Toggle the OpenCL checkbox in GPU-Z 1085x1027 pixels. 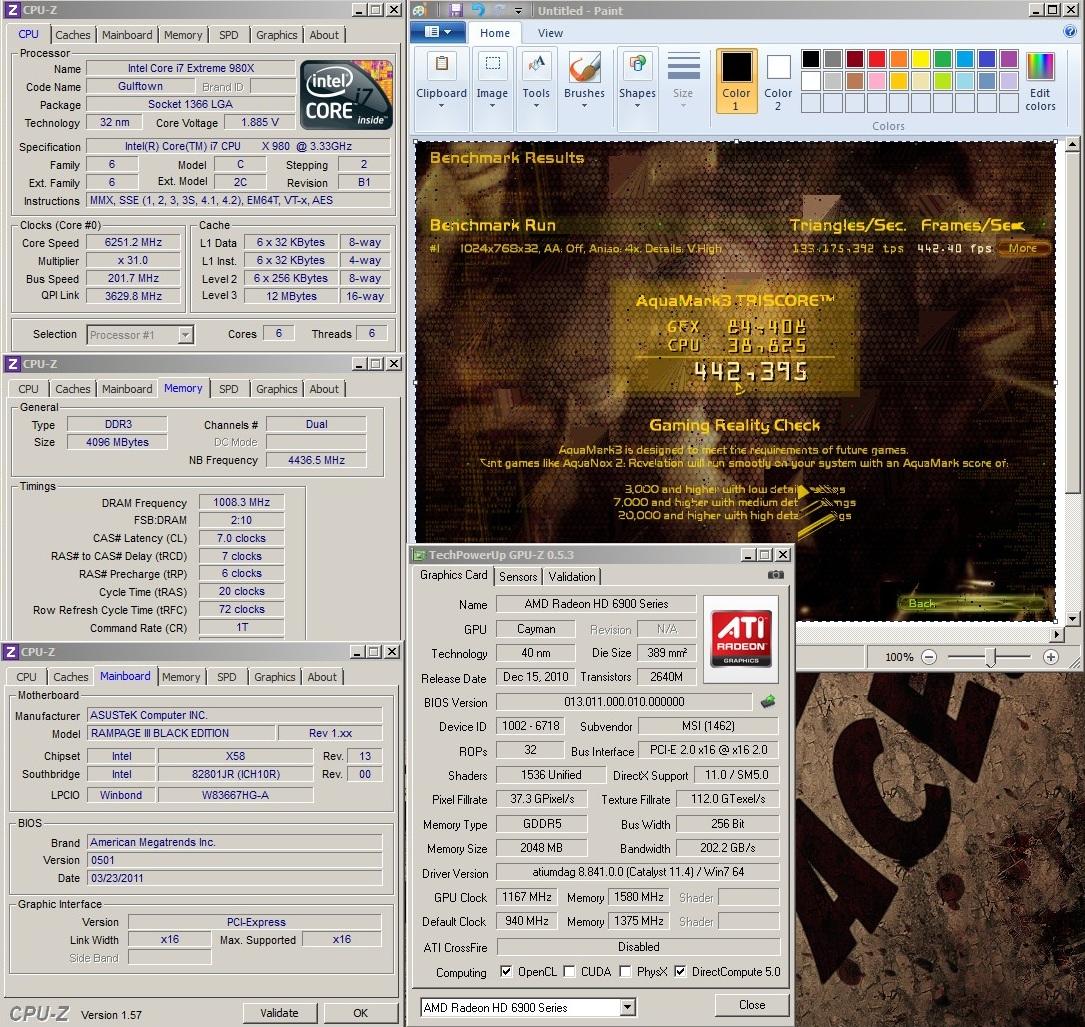coord(506,972)
